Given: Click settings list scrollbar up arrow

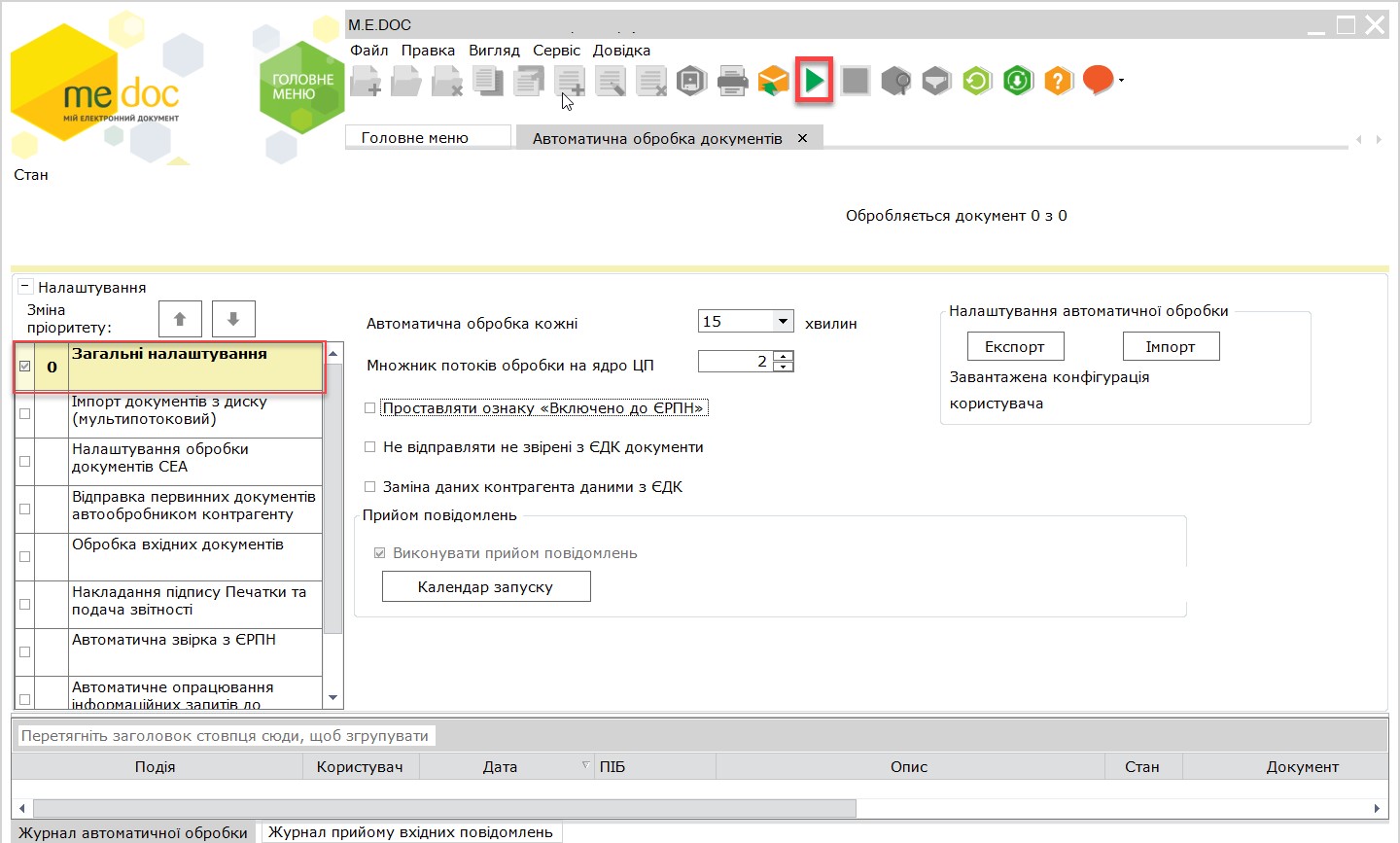Looking at the screenshot, I should tap(333, 353).
